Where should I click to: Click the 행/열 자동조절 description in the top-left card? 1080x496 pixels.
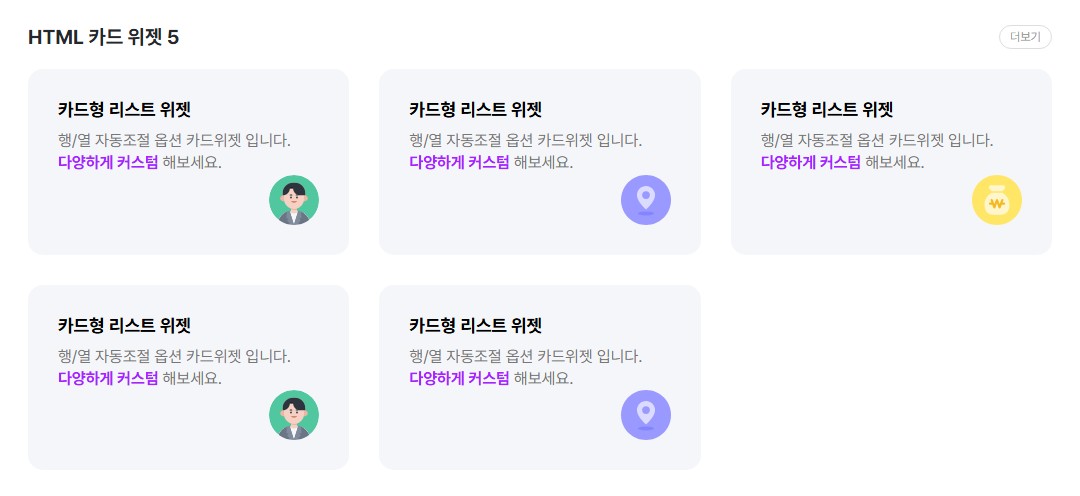point(174,140)
